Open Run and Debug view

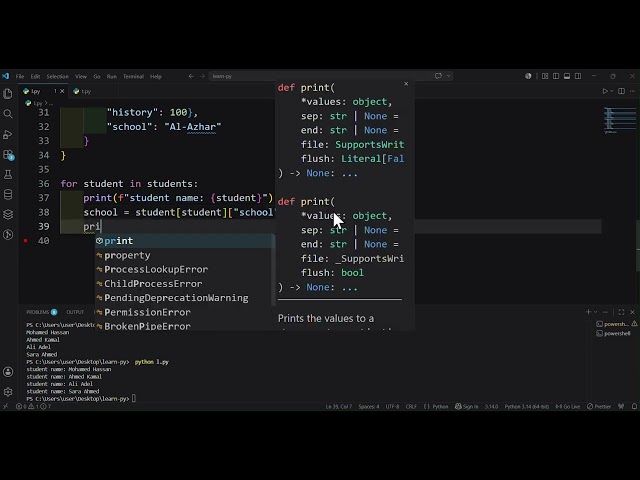click(x=8, y=134)
